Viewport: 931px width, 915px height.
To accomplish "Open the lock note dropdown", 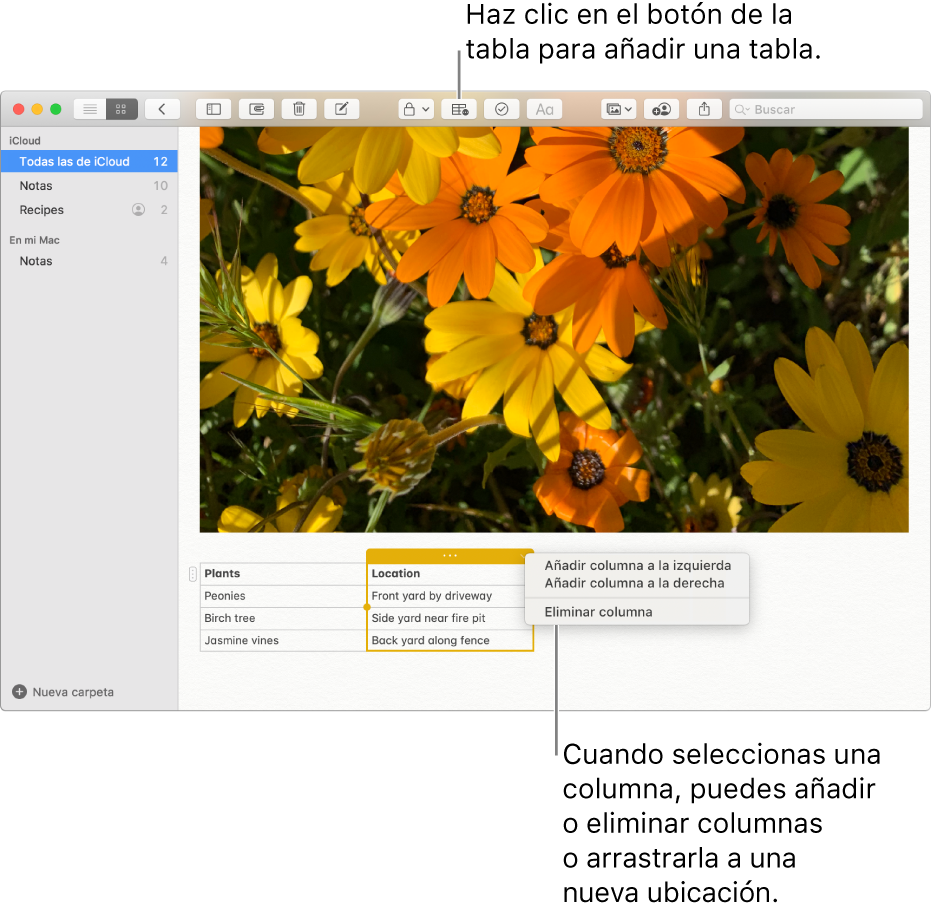I will click(416, 109).
